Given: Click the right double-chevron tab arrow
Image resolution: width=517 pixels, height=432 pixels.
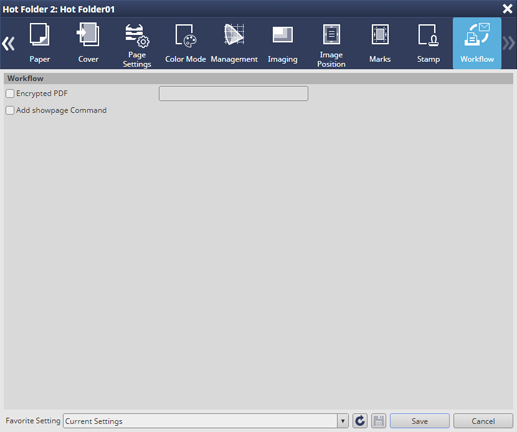Looking at the screenshot, I should (509, 43).
